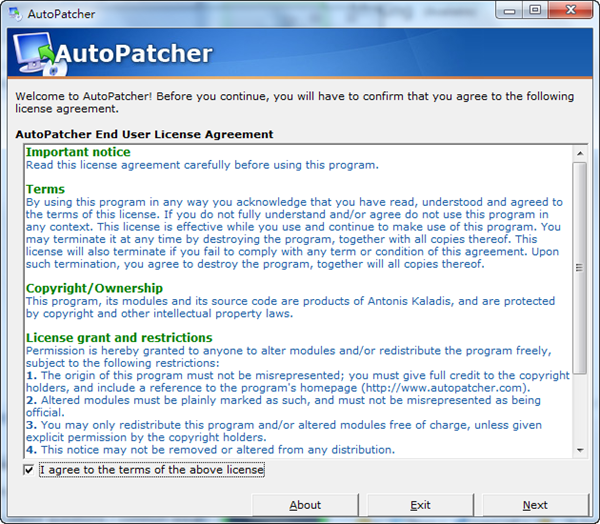The height and width of the screenshot is (524, 600).
Task: Click the 'Copyright/Ownership' heading
Action: tap(94, 288)
